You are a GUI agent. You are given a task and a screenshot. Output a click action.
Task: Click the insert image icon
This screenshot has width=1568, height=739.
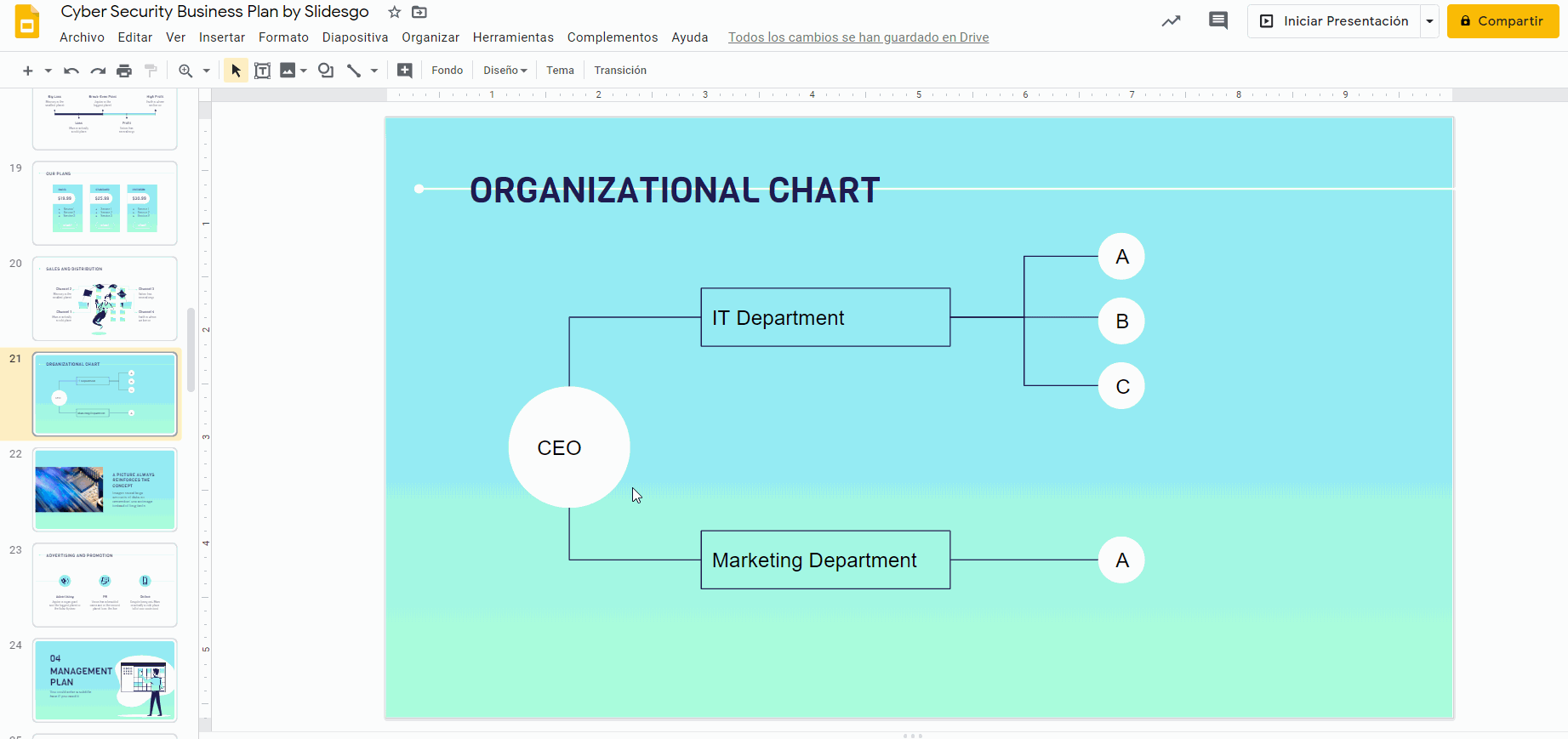tap(288, 71)
